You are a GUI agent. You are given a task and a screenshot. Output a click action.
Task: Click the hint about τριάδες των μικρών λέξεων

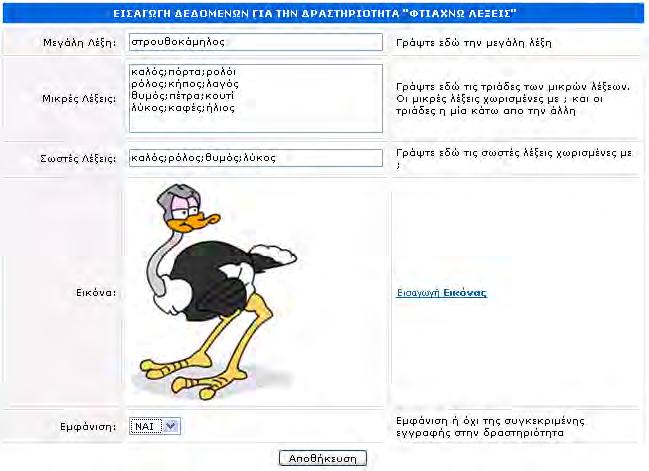pos(513,99)
